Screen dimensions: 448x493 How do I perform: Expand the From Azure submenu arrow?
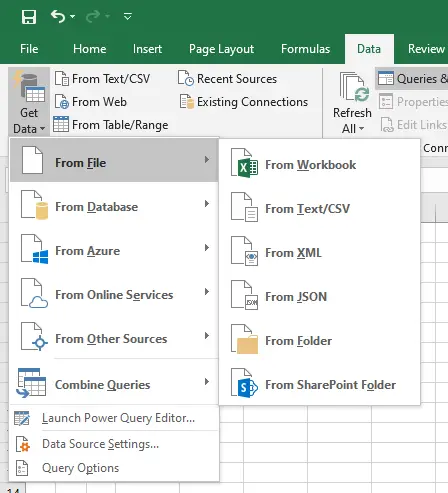pyautogui.click(x=207, y=248)
